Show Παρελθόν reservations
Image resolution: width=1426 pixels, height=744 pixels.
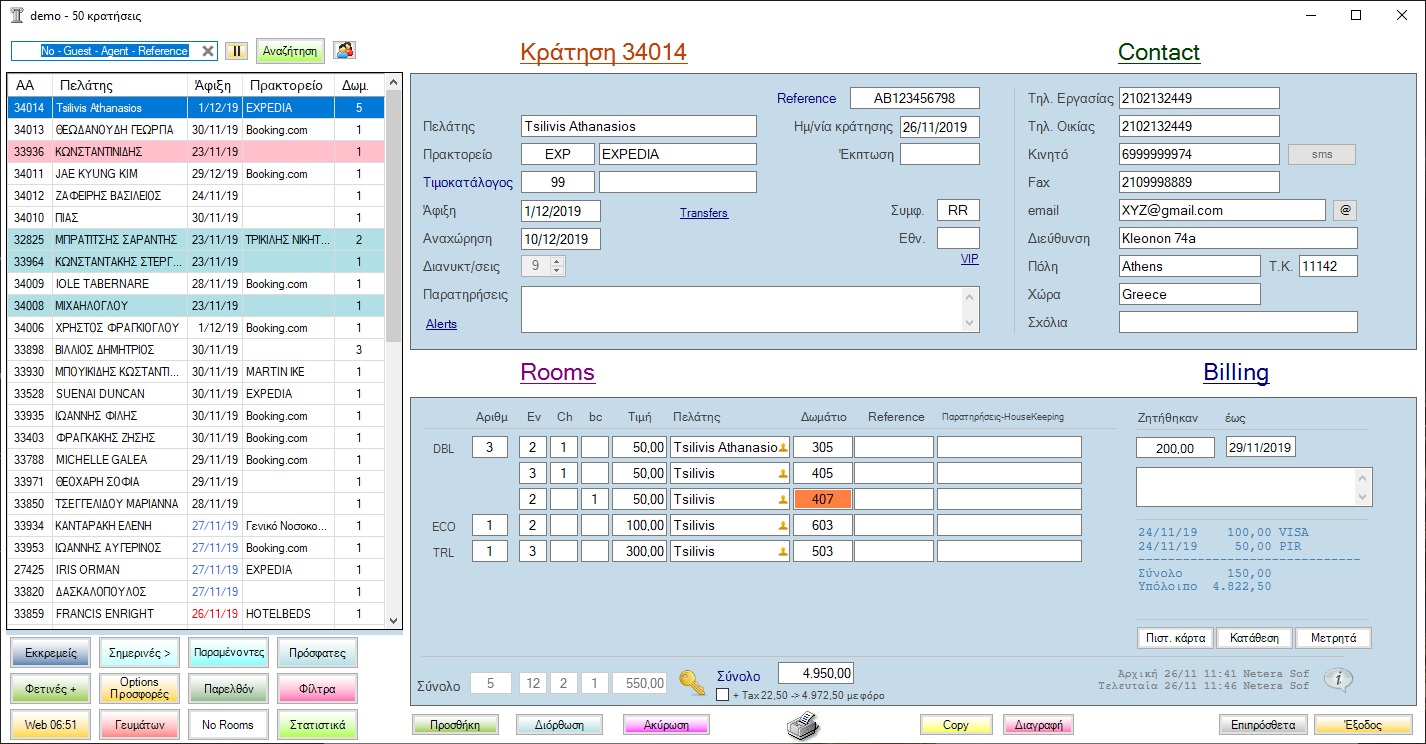(x=228, y=689)
